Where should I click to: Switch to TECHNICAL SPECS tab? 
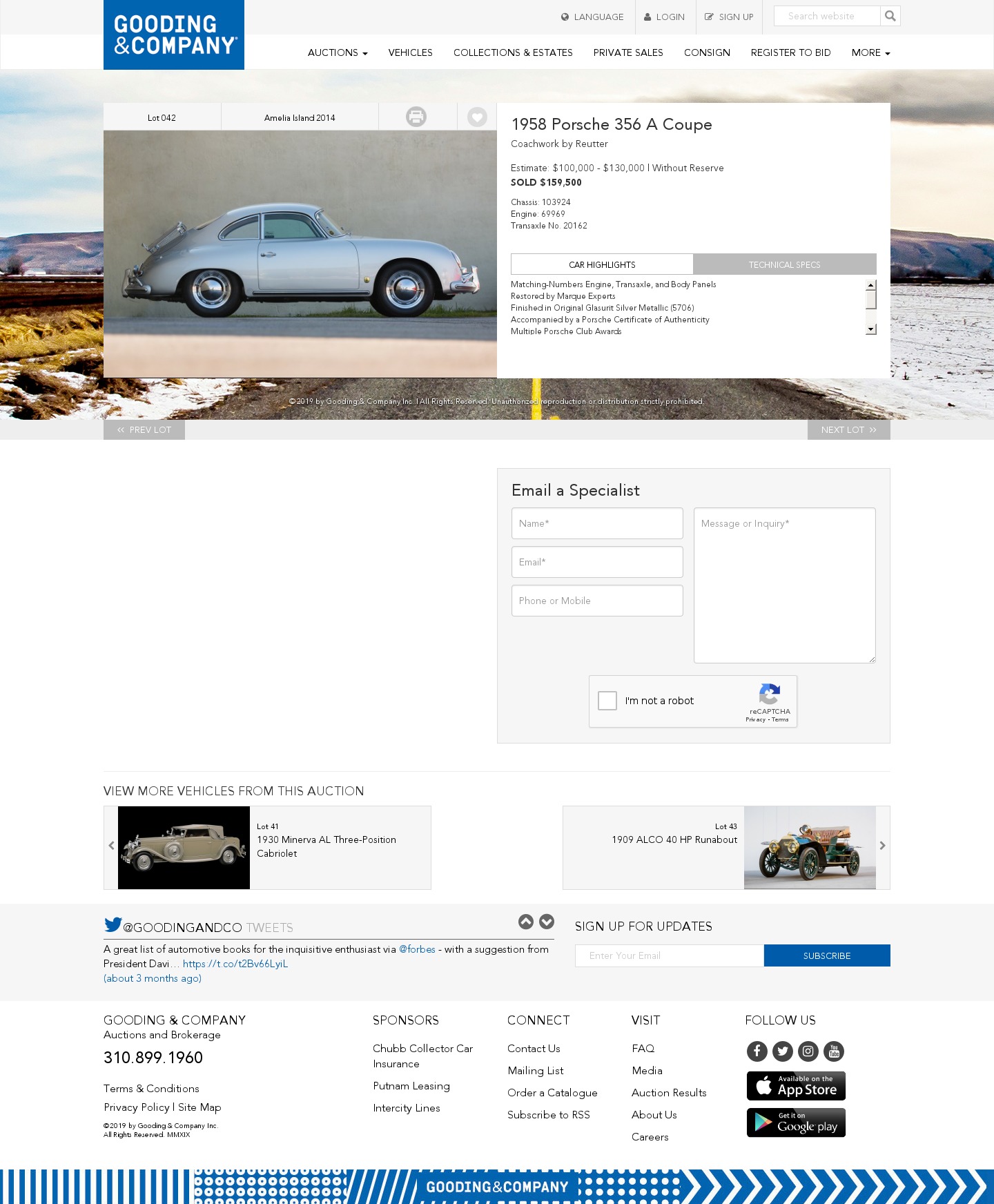coord(785,264)
